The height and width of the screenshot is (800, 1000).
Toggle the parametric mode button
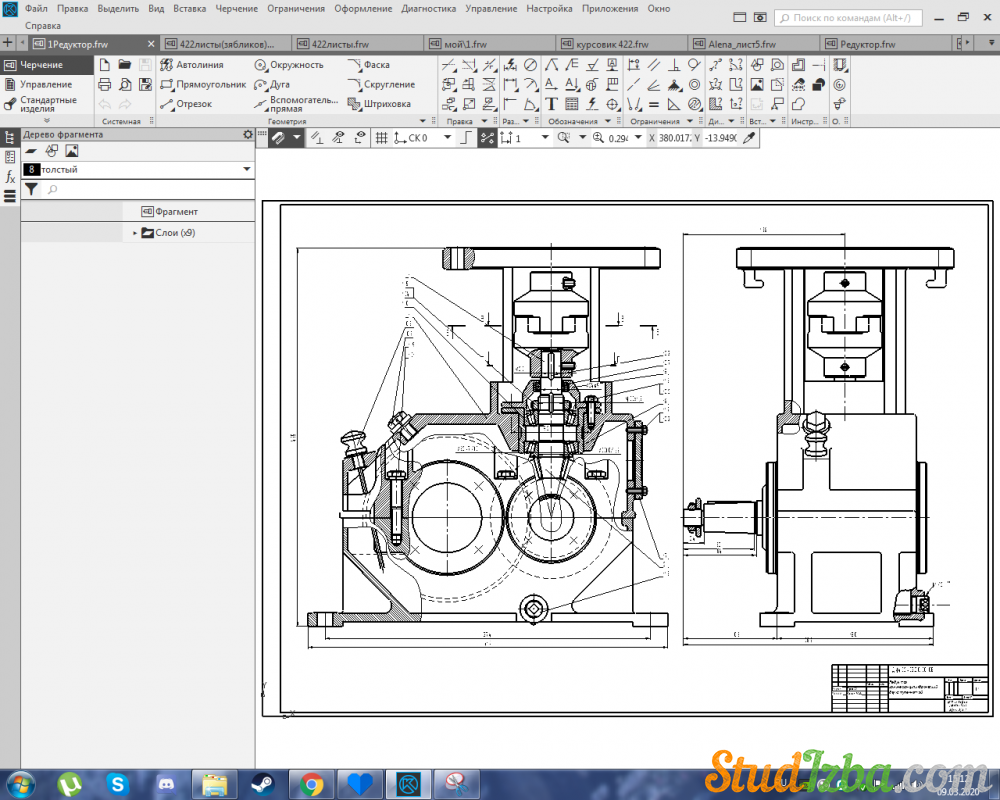(x=487, y=138)
